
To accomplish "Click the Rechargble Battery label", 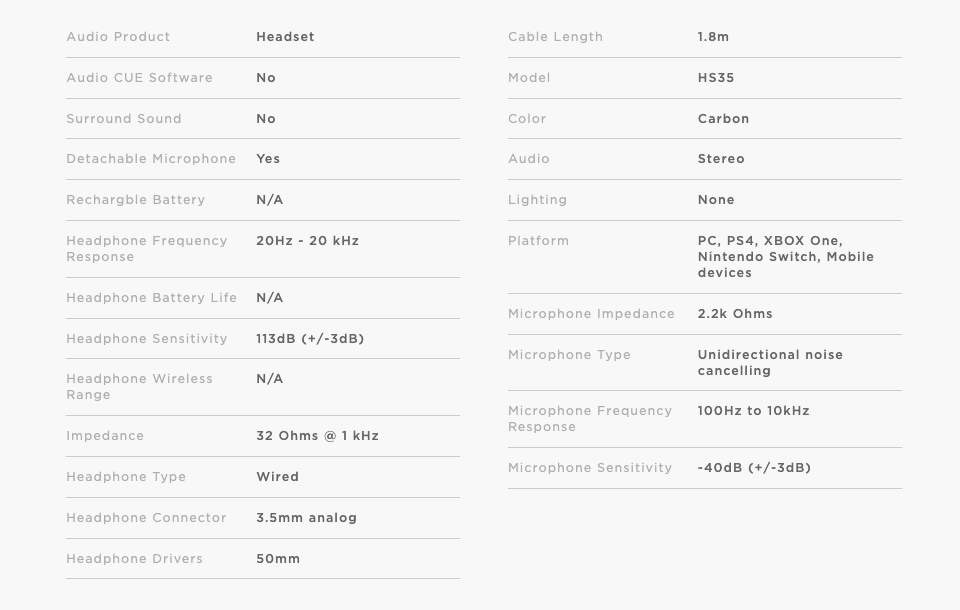I will tap(135, 200).
